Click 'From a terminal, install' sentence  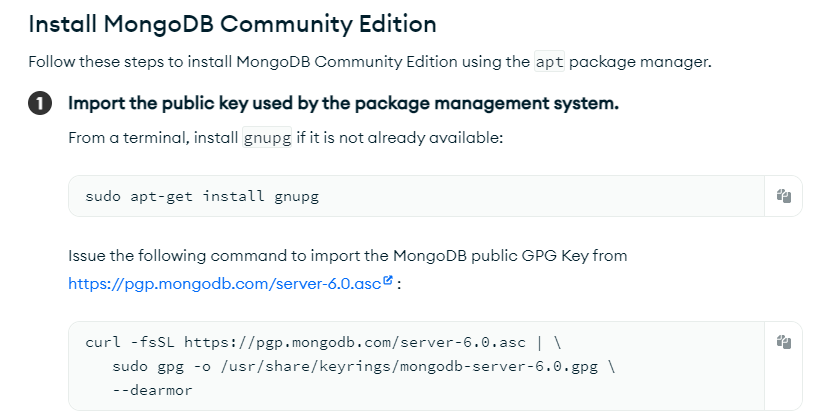[x=286, y=138]
